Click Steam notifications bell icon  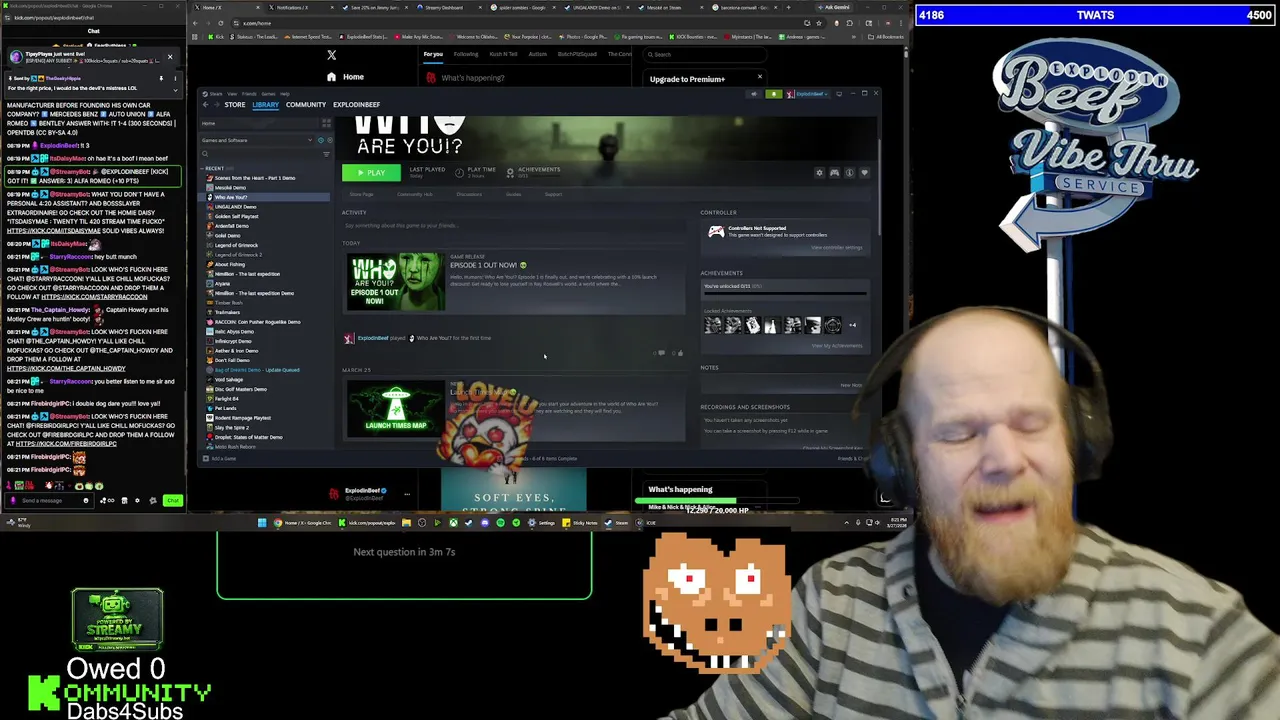pyautogui.click(x=772, y=94)
